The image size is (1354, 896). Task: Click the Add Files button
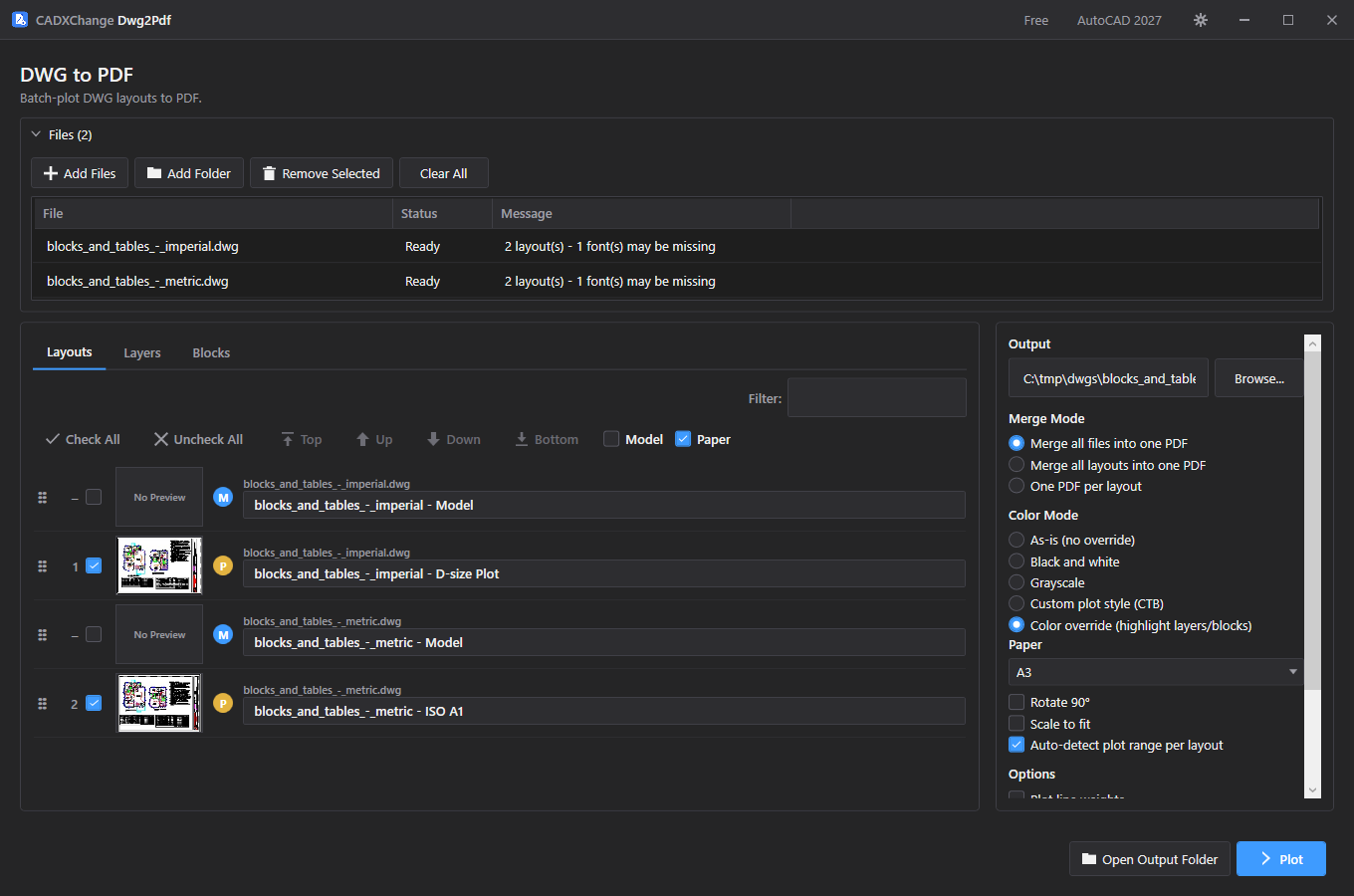pos(80,173)
